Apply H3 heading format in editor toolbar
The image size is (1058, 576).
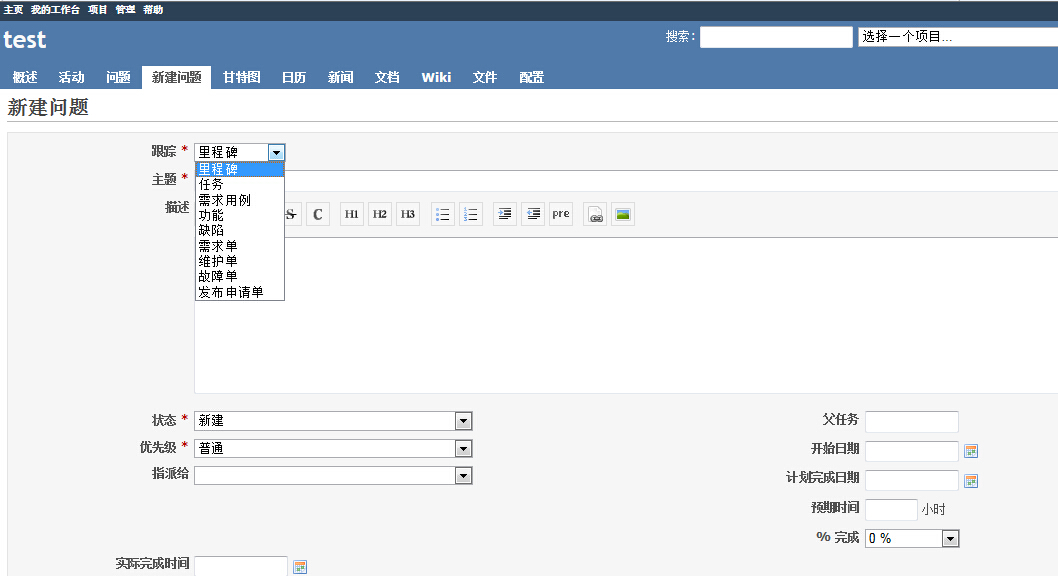(408, 214)
